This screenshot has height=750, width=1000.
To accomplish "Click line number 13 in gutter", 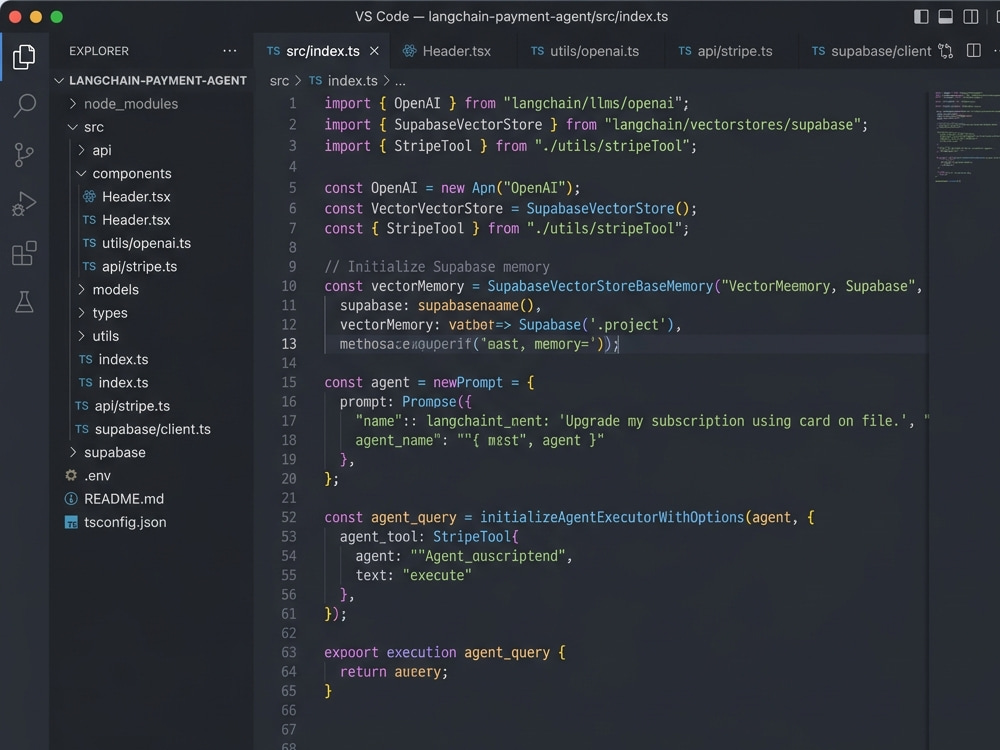I will [289, 344].
